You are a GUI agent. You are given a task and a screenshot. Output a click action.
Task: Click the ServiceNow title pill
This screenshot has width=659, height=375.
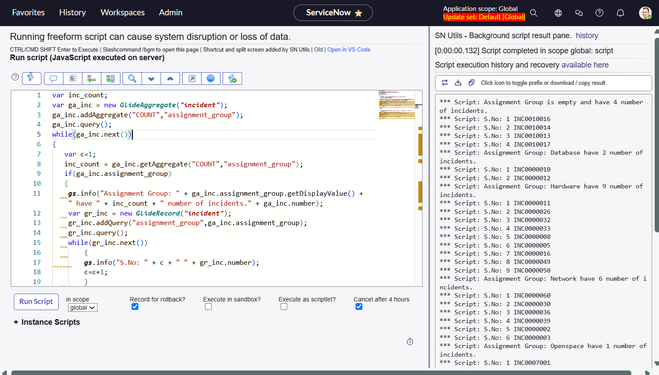pos(333,13)
